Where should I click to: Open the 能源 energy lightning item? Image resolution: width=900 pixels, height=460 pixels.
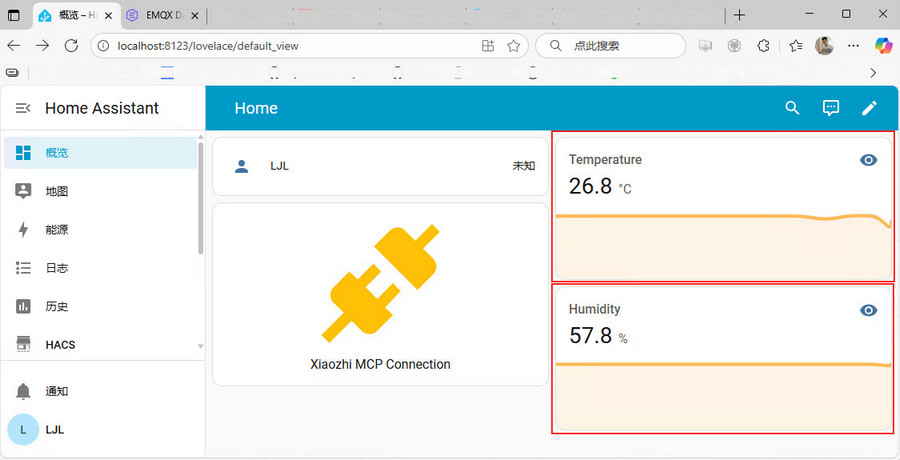pos(100,230)
